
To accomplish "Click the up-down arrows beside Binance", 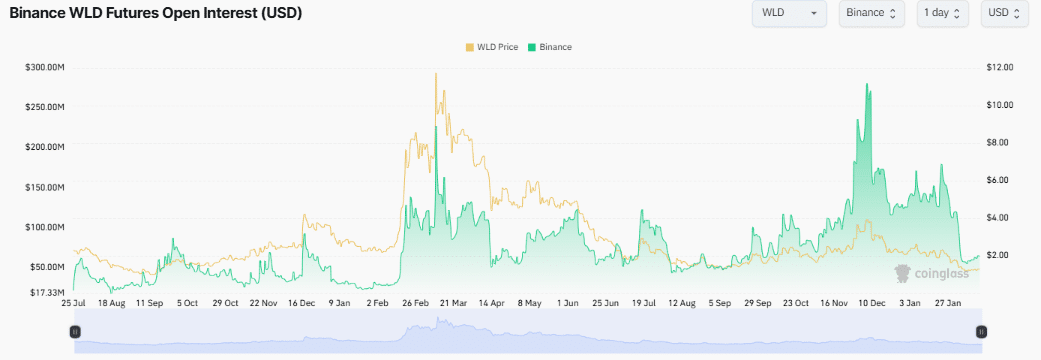I will [892, 13].
